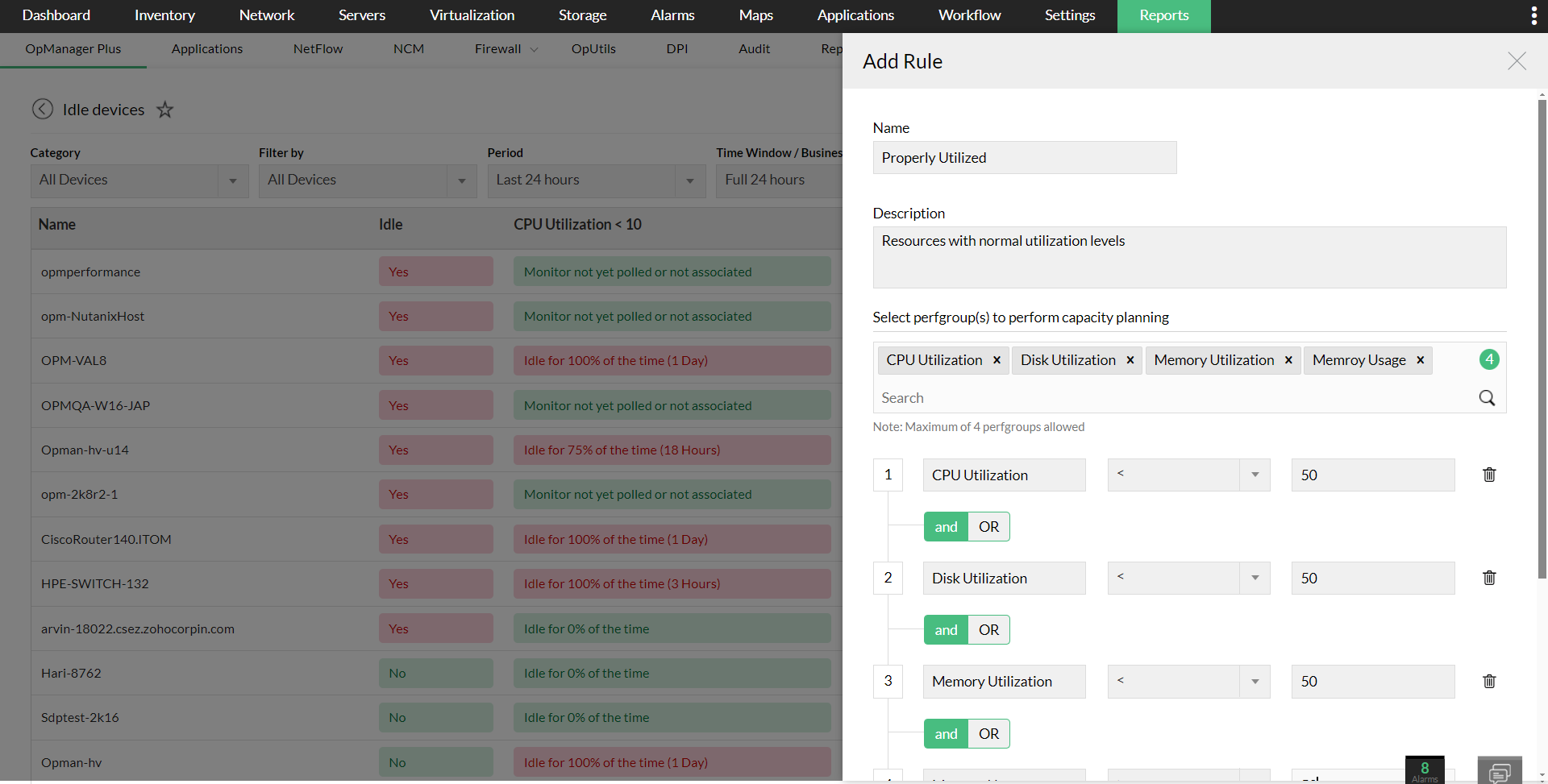Open the three-dot more options menu
Screen dimensions: 1548x784
pyautogui.click(x=1533, y=15)
